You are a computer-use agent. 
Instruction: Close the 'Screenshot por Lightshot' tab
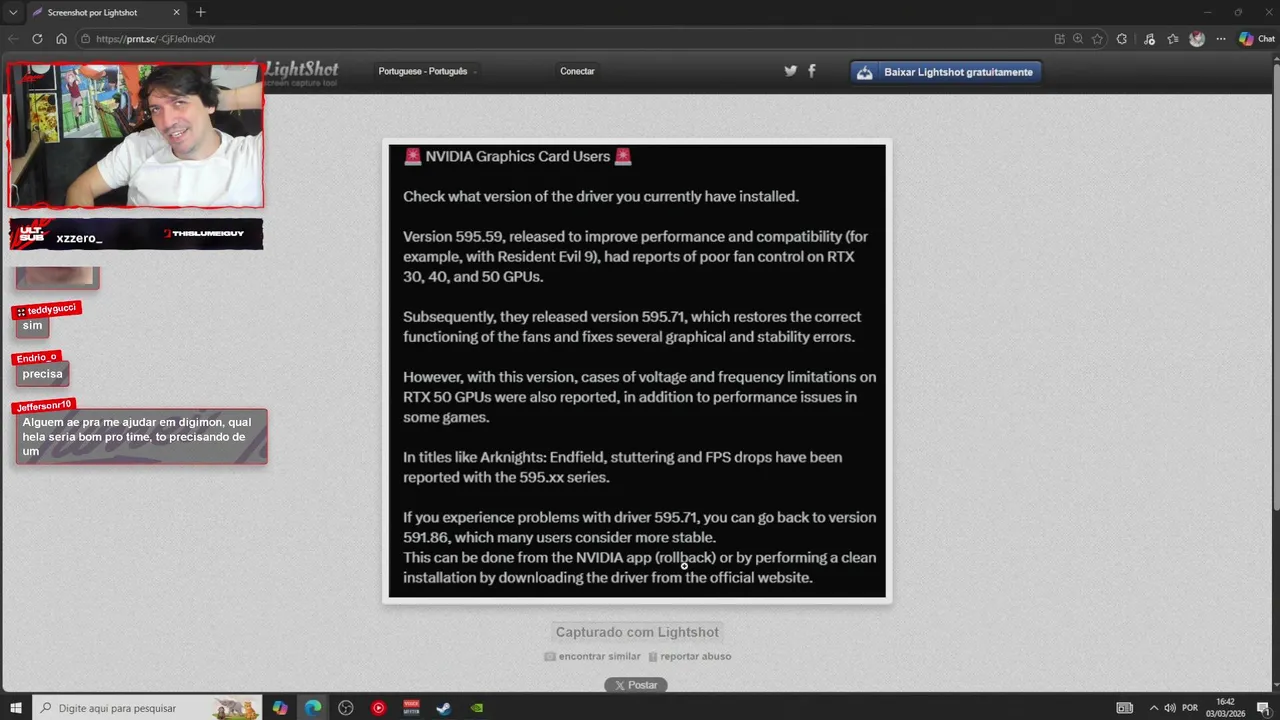177,12
